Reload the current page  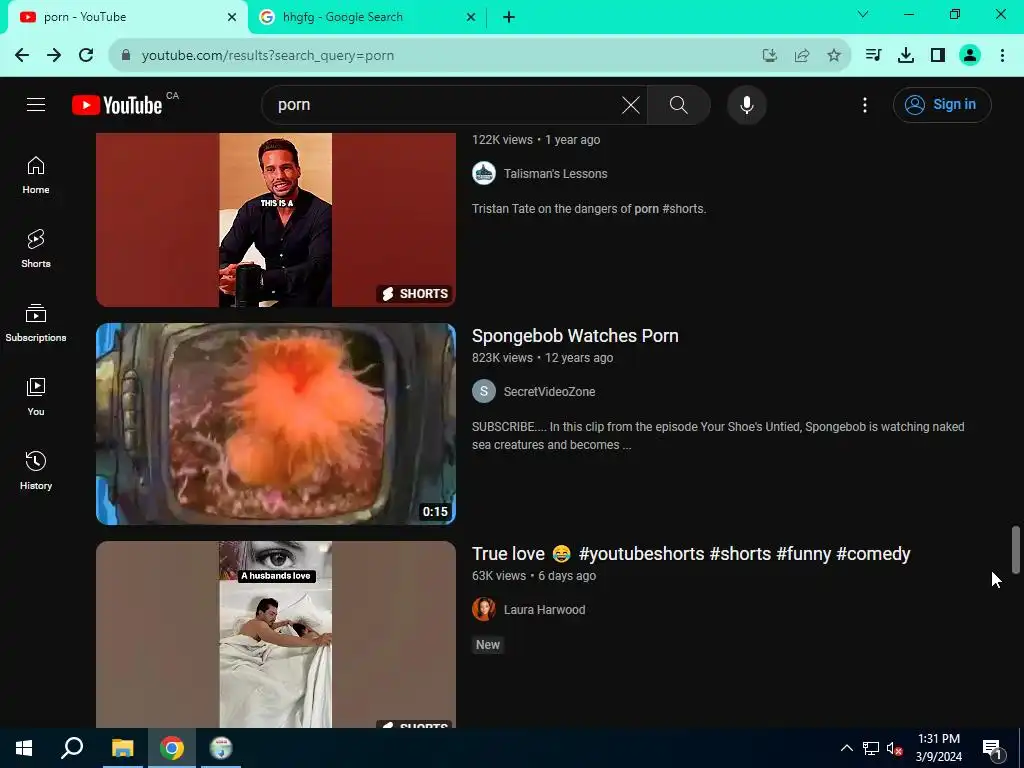pos(86,56)
